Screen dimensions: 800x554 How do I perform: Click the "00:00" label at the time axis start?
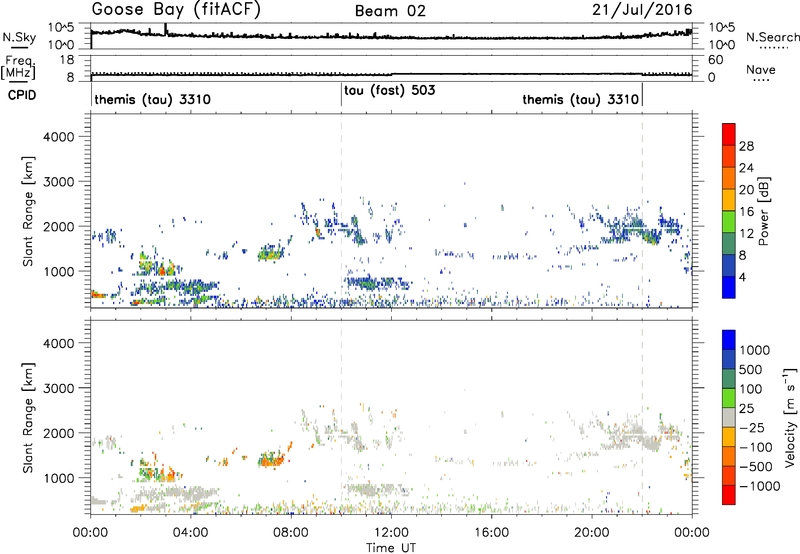click(90, 533)
